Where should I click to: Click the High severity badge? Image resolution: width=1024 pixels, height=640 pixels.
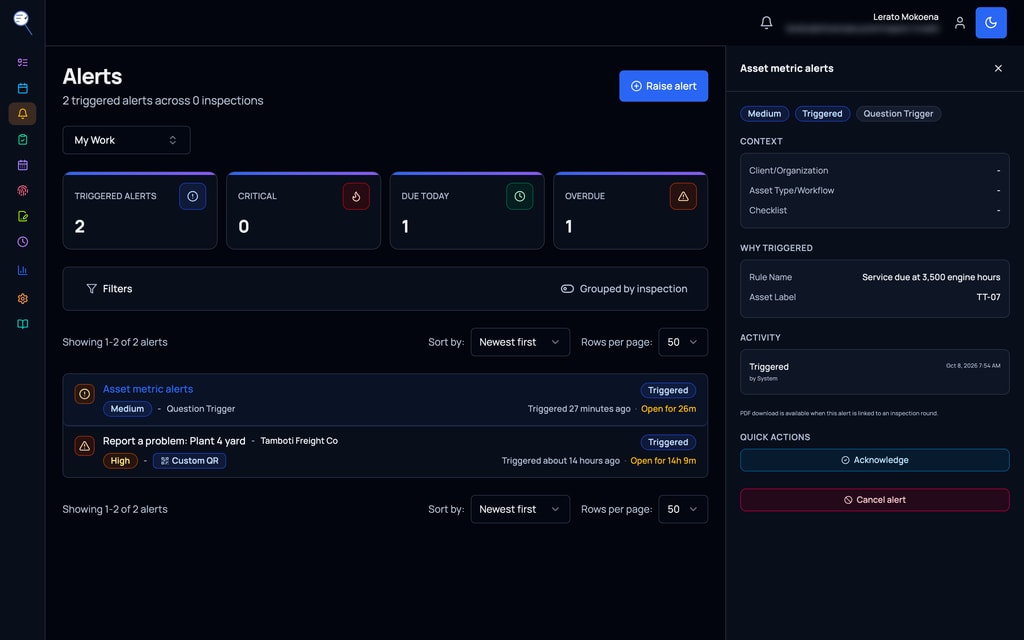click(x=120, y=460)
